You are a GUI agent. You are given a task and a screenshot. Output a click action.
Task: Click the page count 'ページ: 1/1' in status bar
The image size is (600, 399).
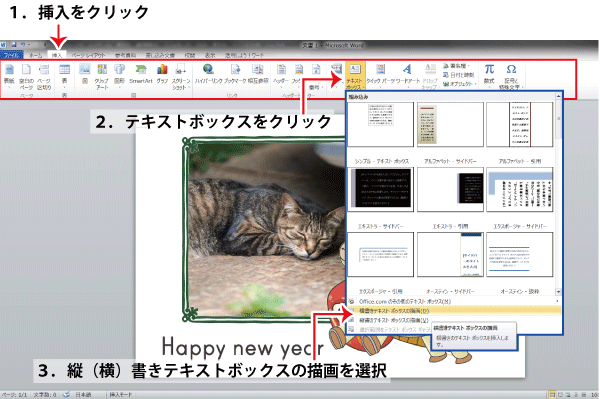[14, 394]
